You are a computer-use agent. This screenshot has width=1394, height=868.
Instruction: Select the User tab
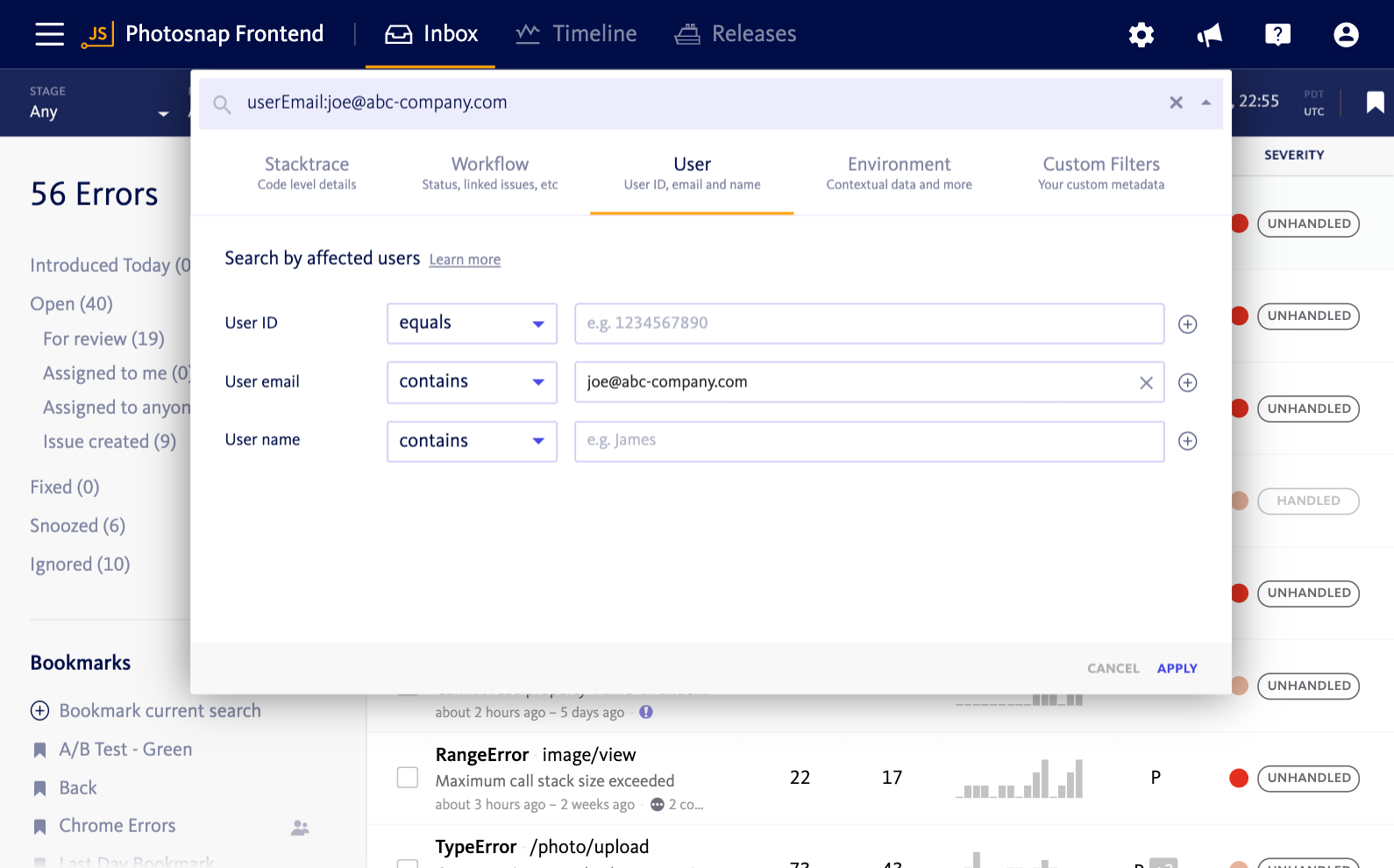692,173
